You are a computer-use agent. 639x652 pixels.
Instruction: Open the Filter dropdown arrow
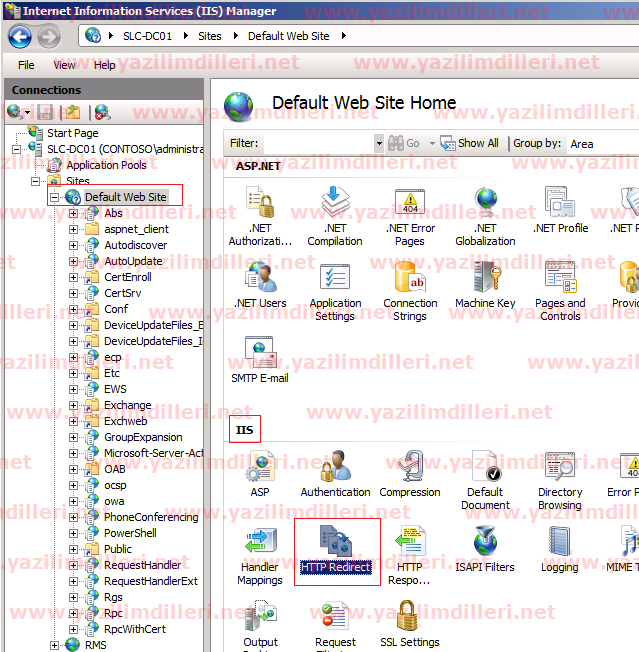pyautogui.click(x=379, y=143)
